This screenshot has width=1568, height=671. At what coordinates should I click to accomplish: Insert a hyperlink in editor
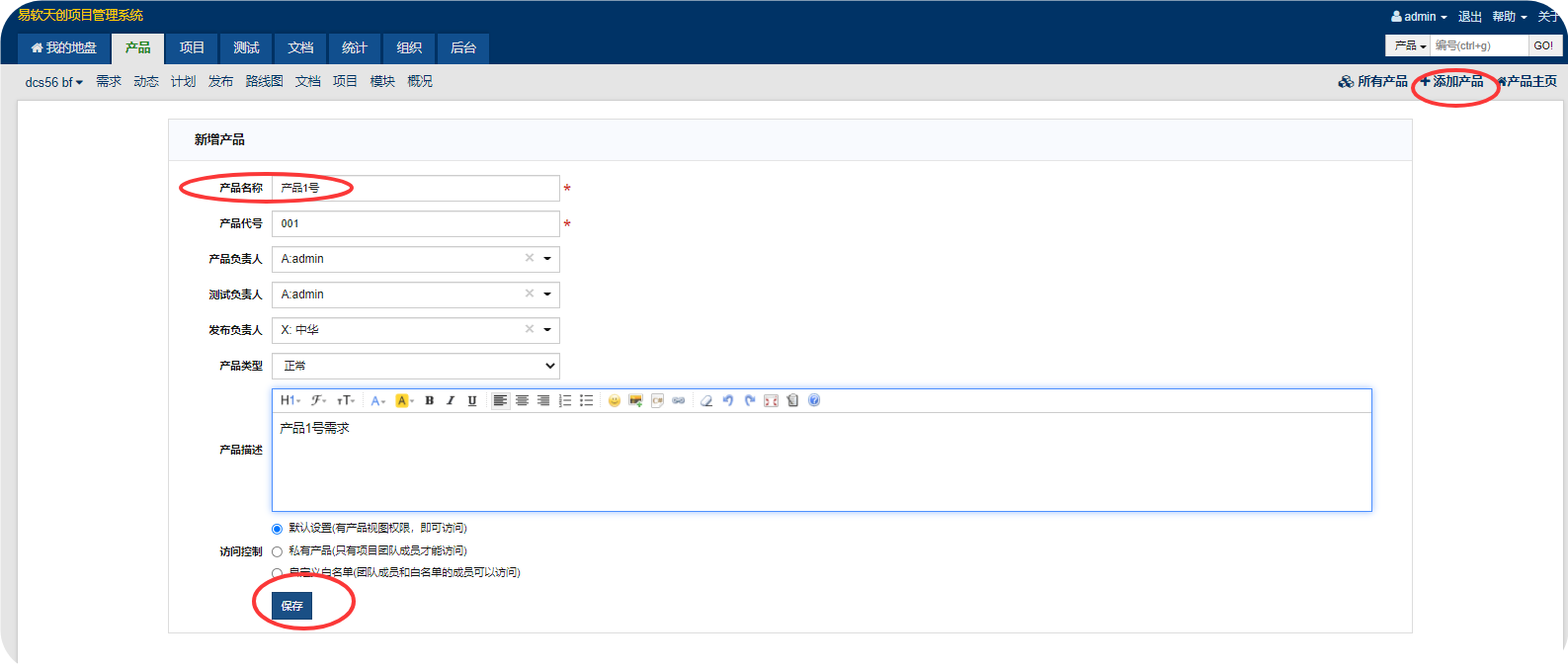click(x=679, y=400)
